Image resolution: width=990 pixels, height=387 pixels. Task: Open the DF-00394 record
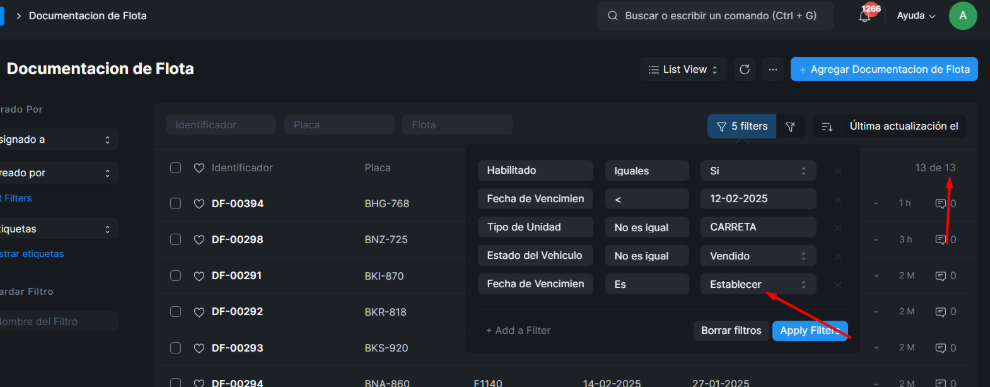pyautogui.click(x=237, y=204)
